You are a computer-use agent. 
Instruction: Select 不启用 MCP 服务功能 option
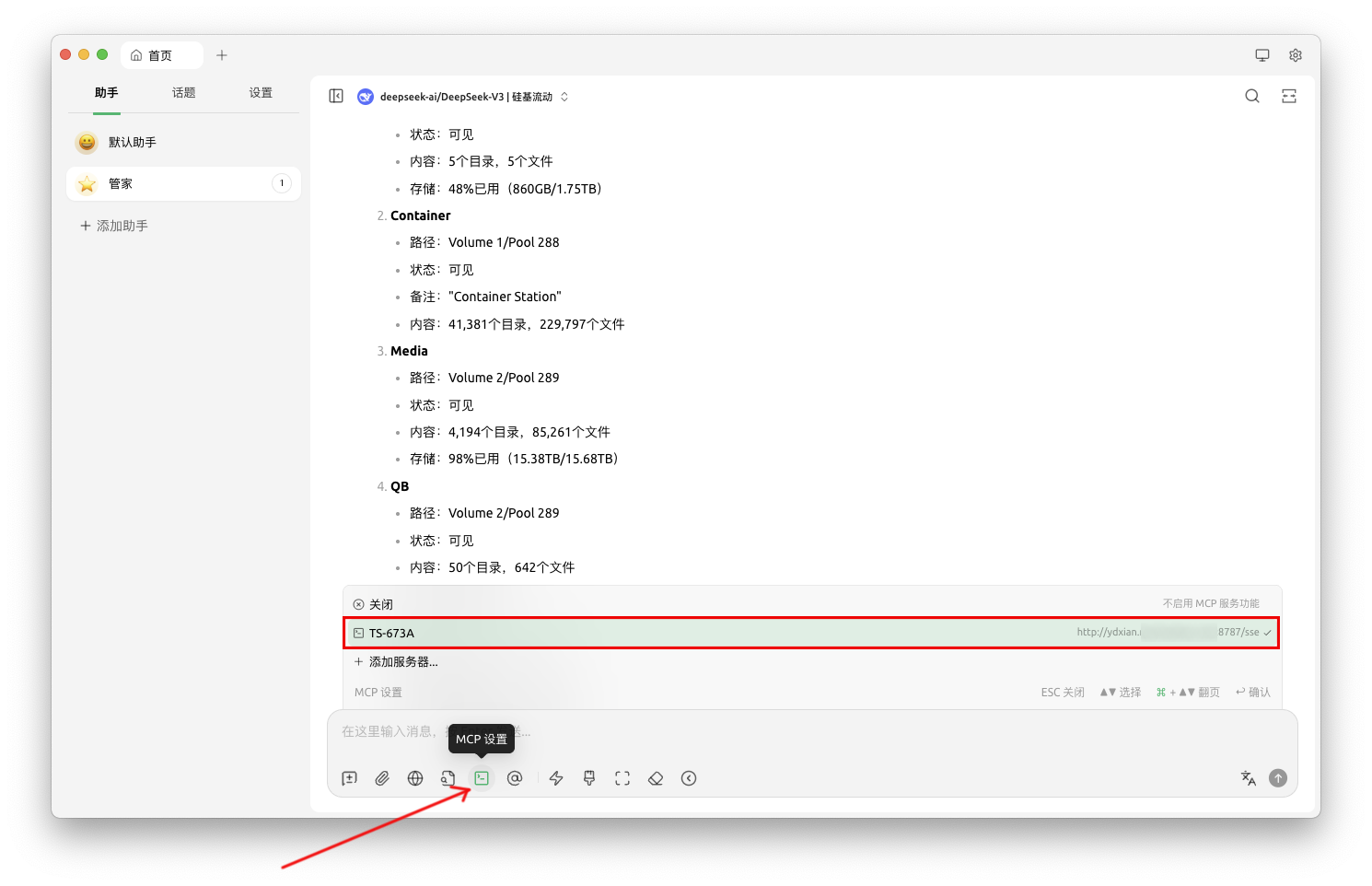pos(1209,603)
